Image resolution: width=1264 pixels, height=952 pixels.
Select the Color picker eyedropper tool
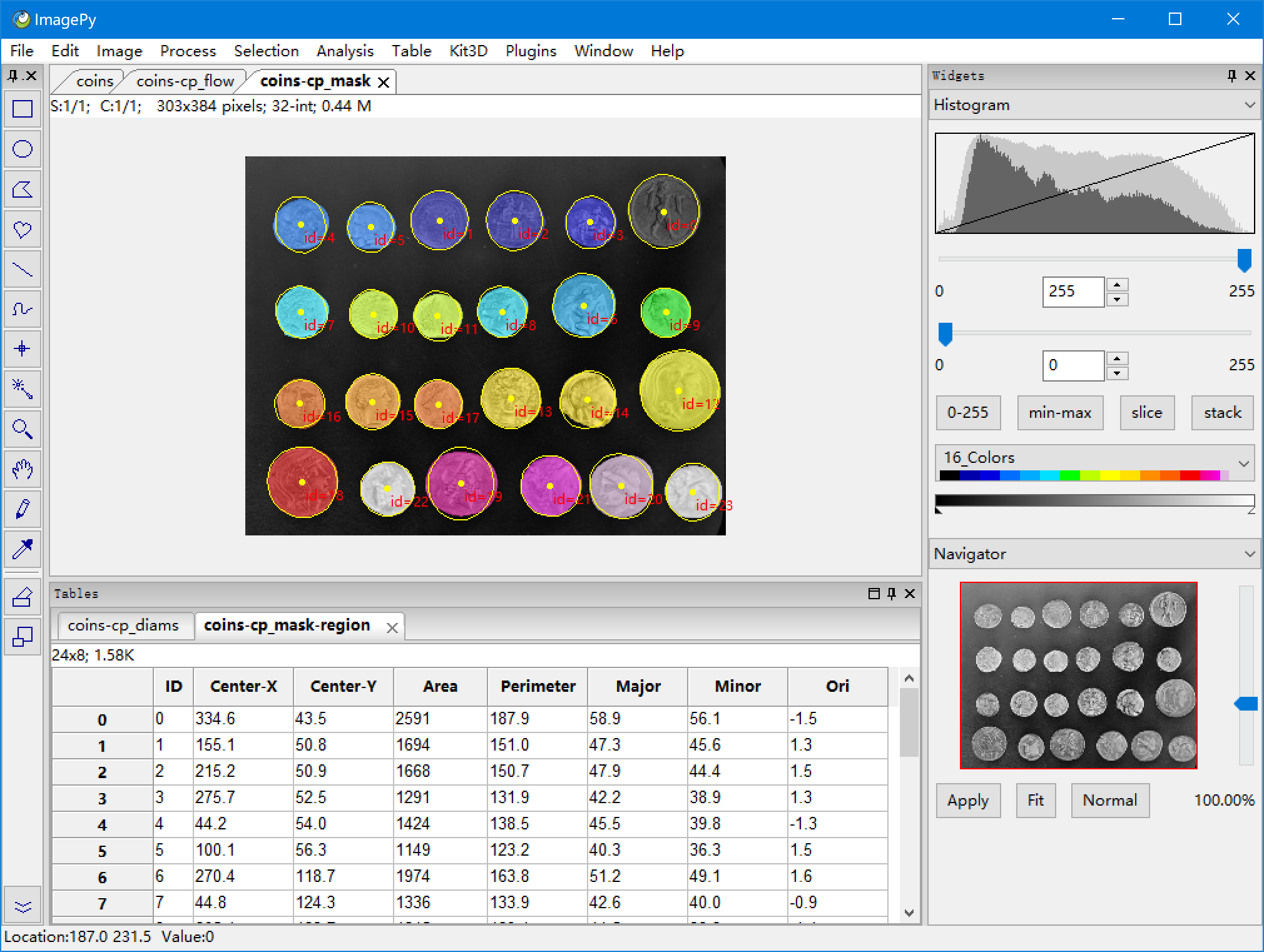coord(23,549)
